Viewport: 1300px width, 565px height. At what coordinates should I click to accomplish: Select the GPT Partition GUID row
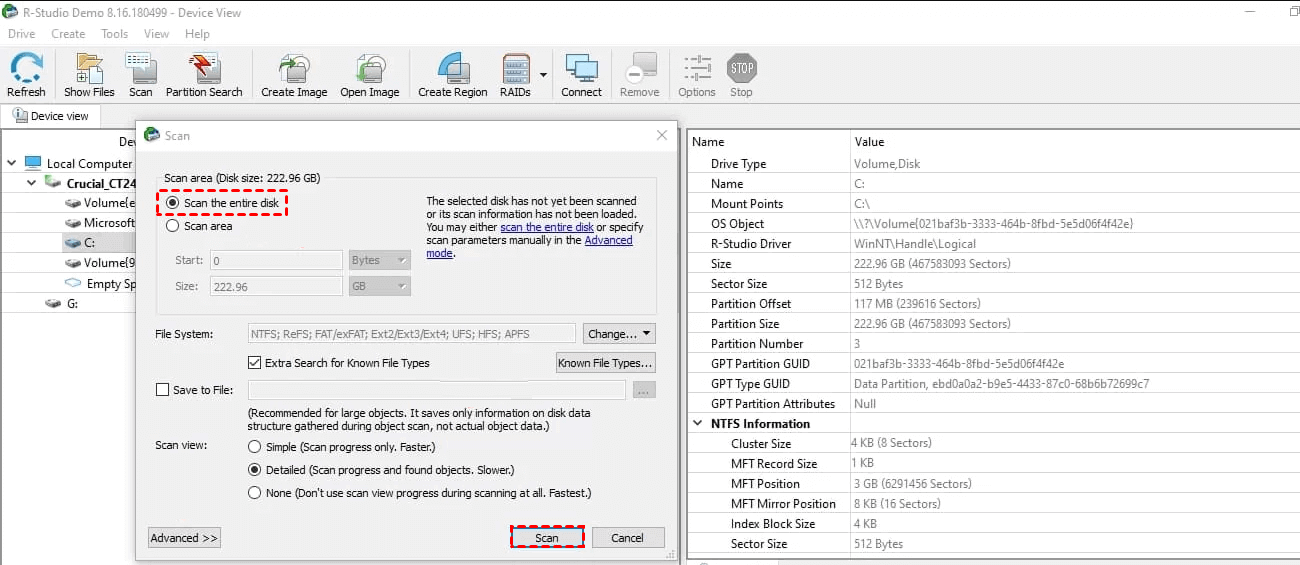click(994, 363)
